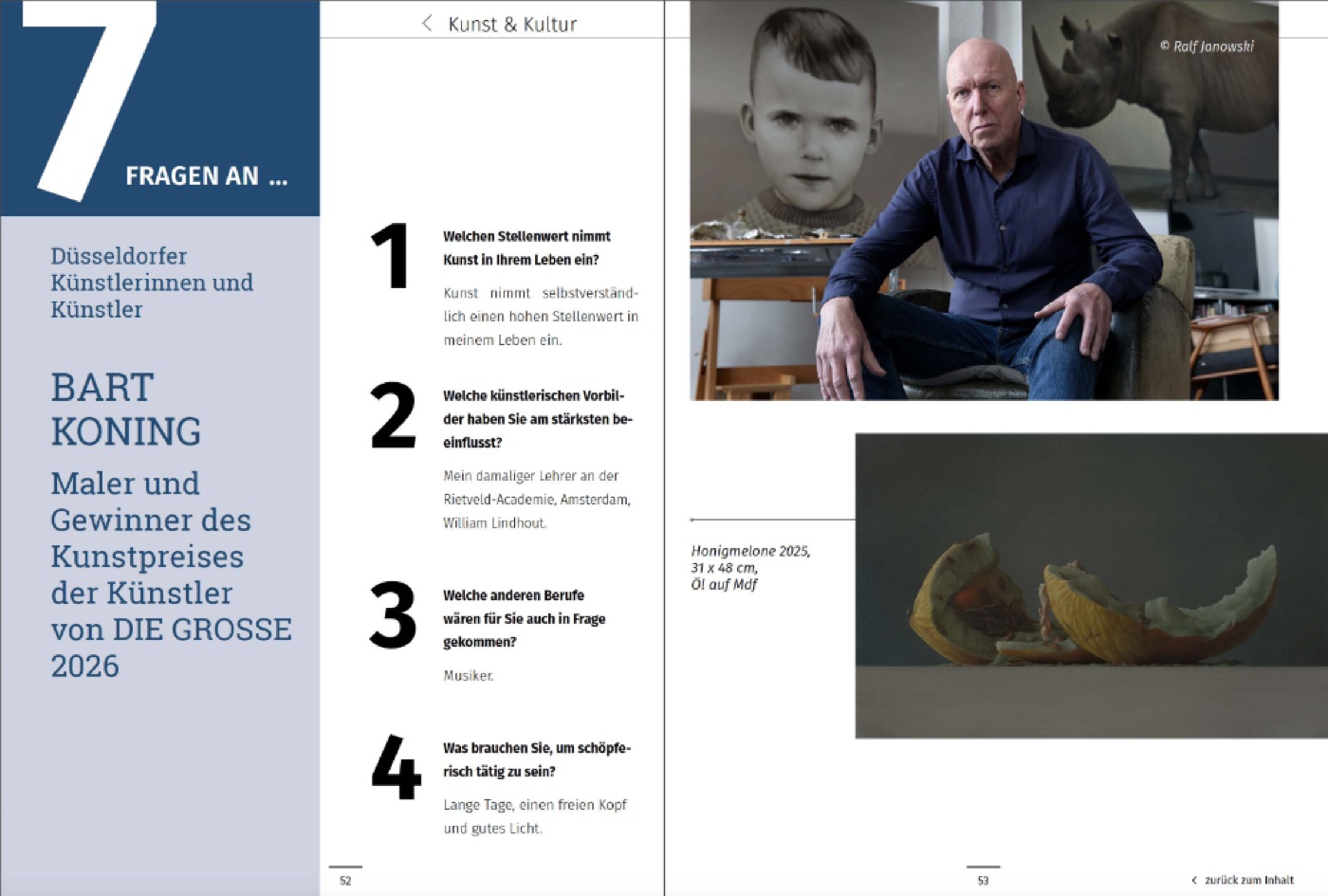Click question 3 about anderen Berufe
This screenshot has width=1328, height=896.
524,618
